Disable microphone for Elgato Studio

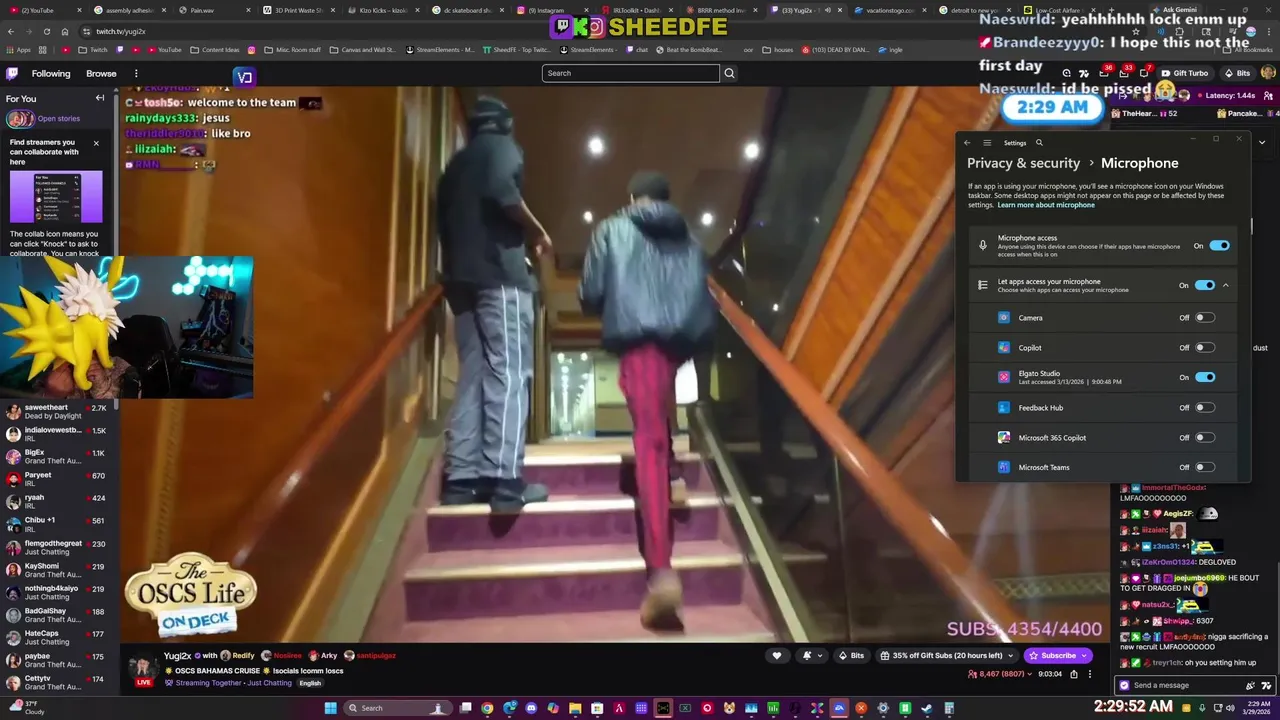(x=1205, y=377)
